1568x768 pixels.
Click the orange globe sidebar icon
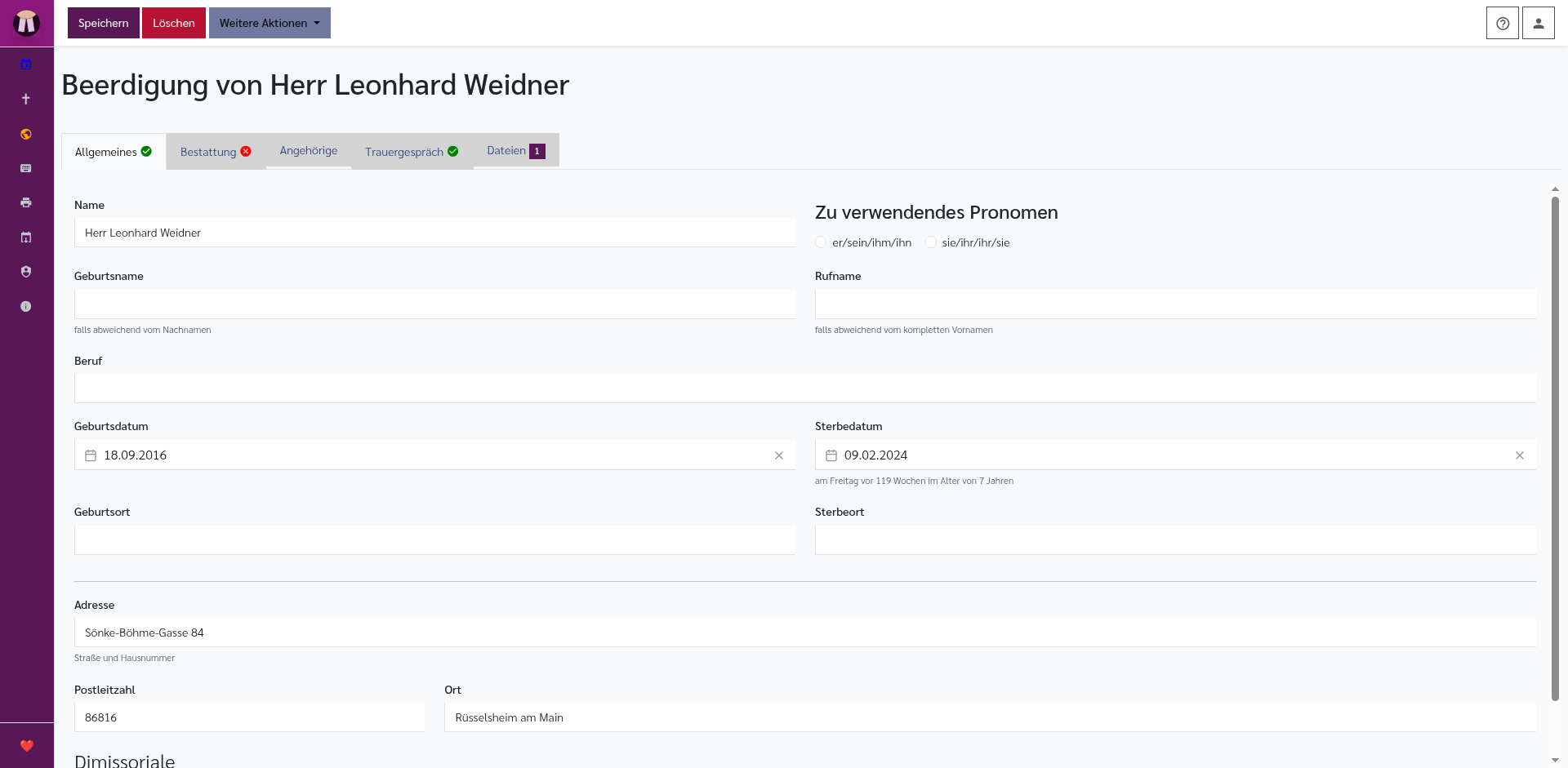point(26,134)
